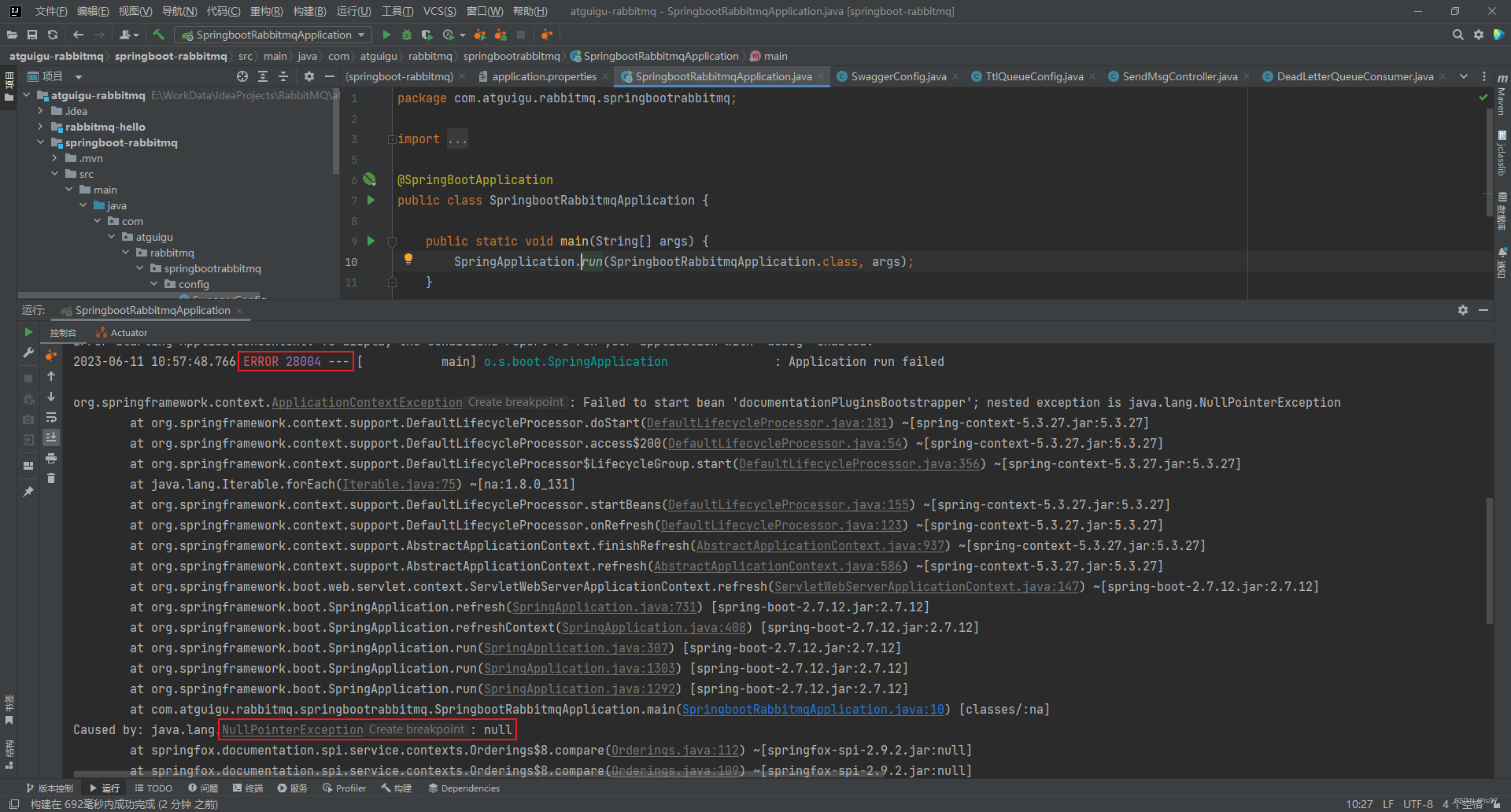The height and width of the screenshot is (812, 1511).
Task: Click the up arrow in the Run console
Action: tap(51, 376)
